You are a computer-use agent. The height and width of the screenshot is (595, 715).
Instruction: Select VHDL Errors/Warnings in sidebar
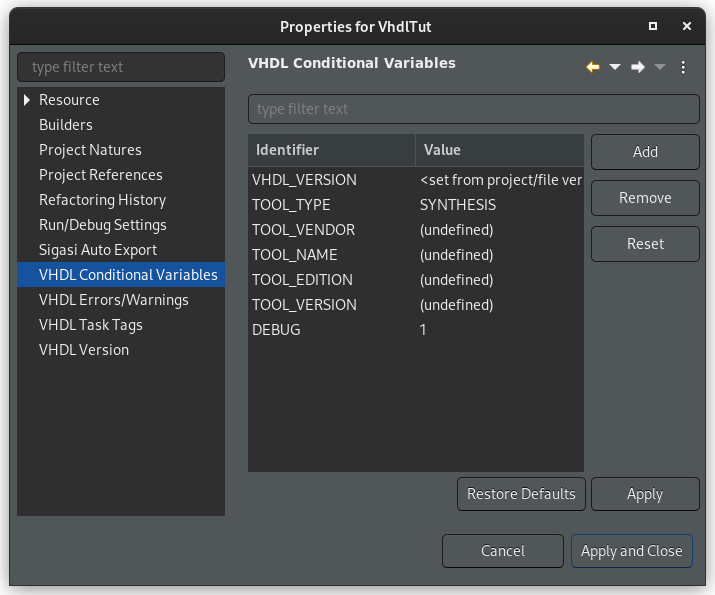click(x=113, y=300)
